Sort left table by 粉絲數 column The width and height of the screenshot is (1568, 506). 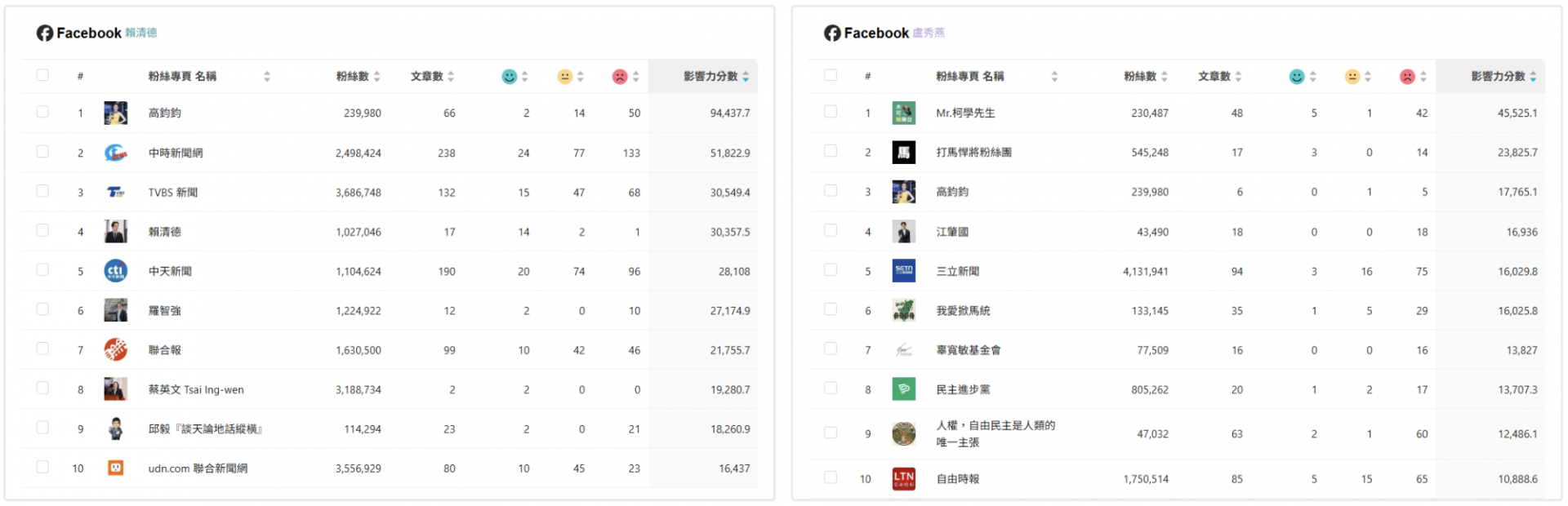click(358, 76)
